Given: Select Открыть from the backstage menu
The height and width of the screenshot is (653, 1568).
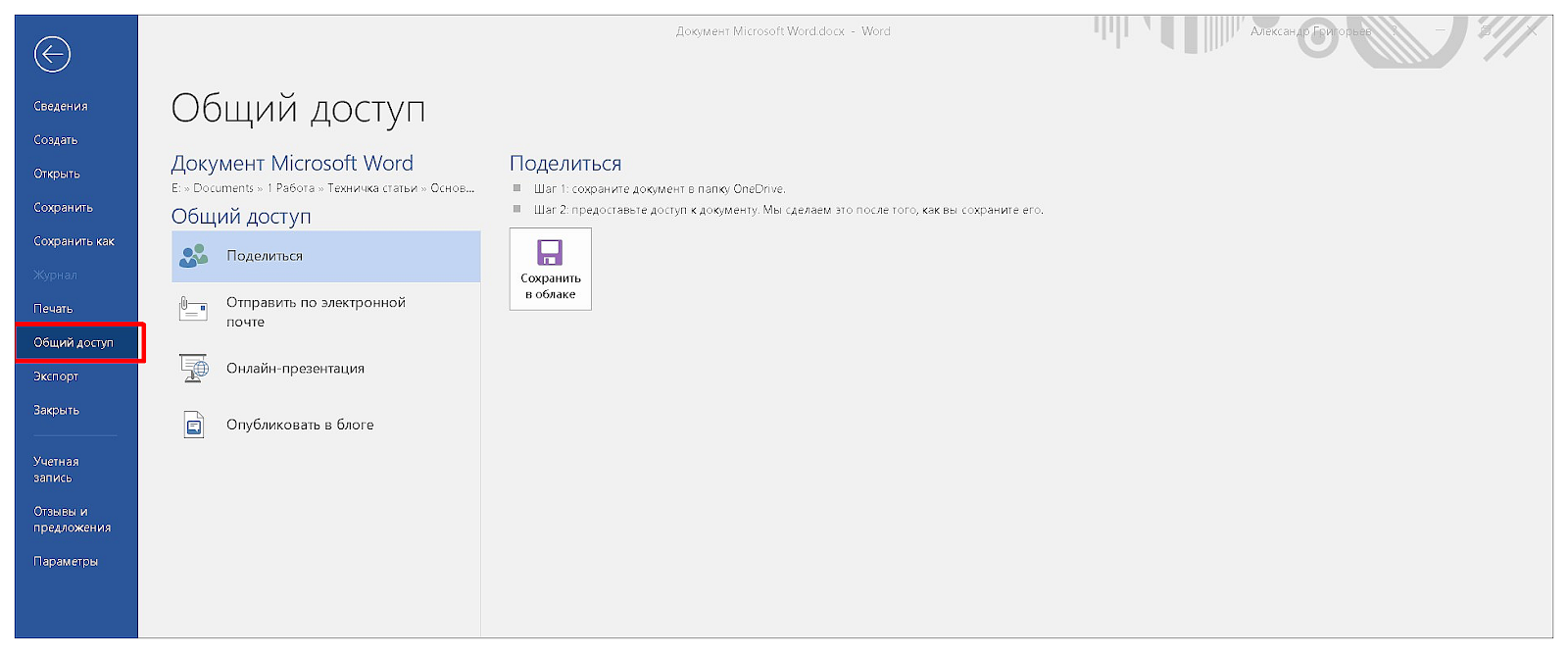Looking at the screenshot, I should pyautogui.click(x=57, y=174).
